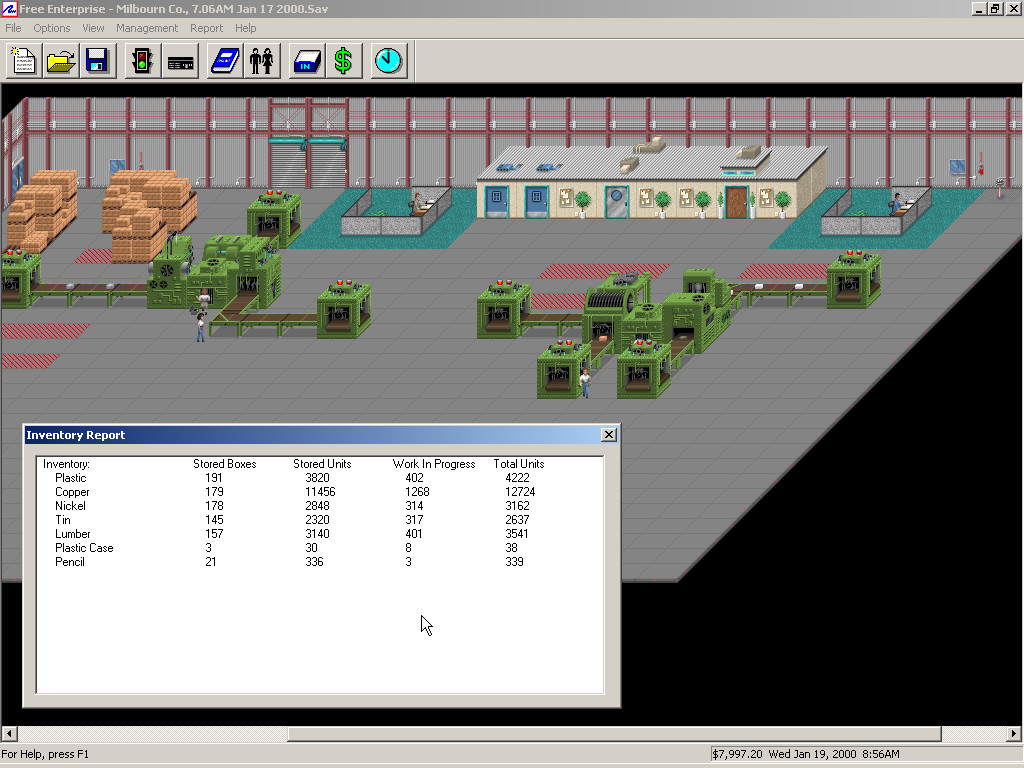This screenshot has width=1024, height=768.
Task: Click the Stored Units column header
Action: [322, 464]
